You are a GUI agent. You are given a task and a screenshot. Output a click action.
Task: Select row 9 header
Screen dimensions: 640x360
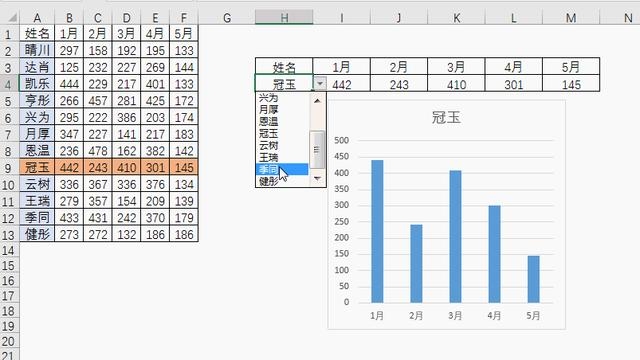tap(9, 167)
